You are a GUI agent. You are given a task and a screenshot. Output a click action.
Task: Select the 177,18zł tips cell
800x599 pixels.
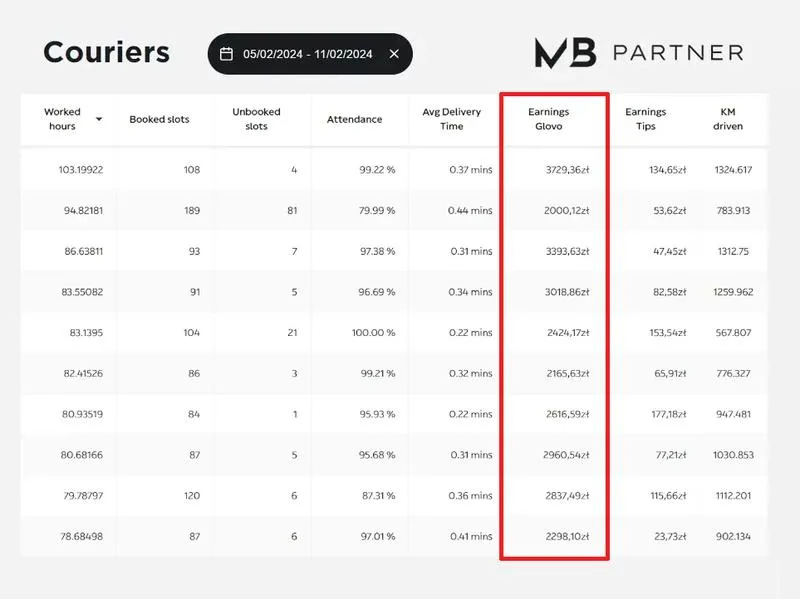(x=669, y=415)
